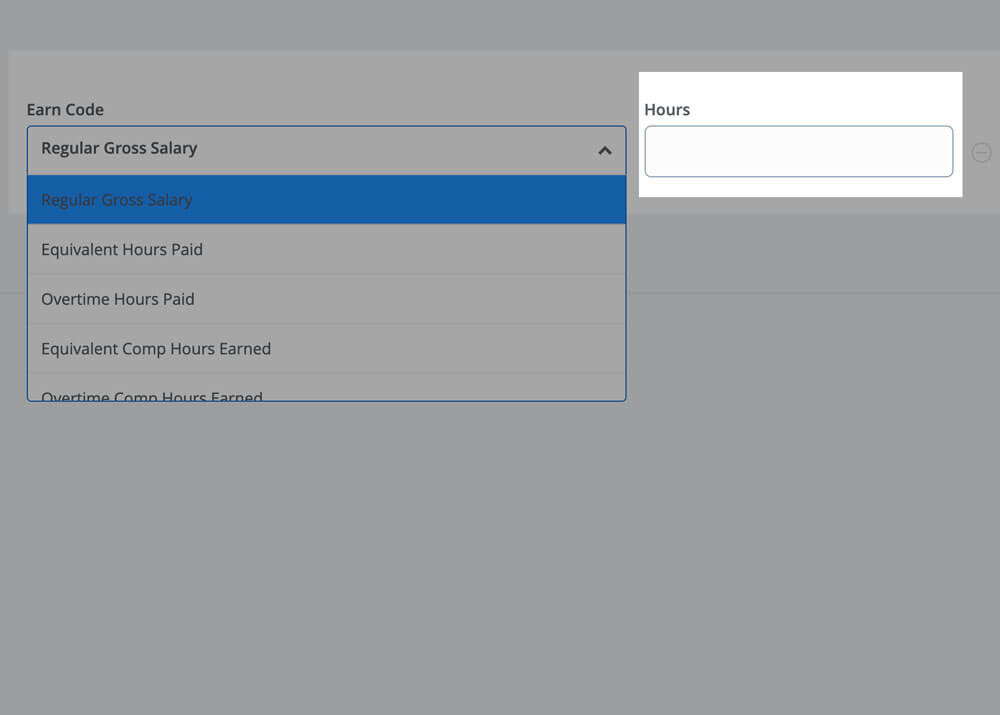Collapse the Earn Code list via chevron

[604, 151]
